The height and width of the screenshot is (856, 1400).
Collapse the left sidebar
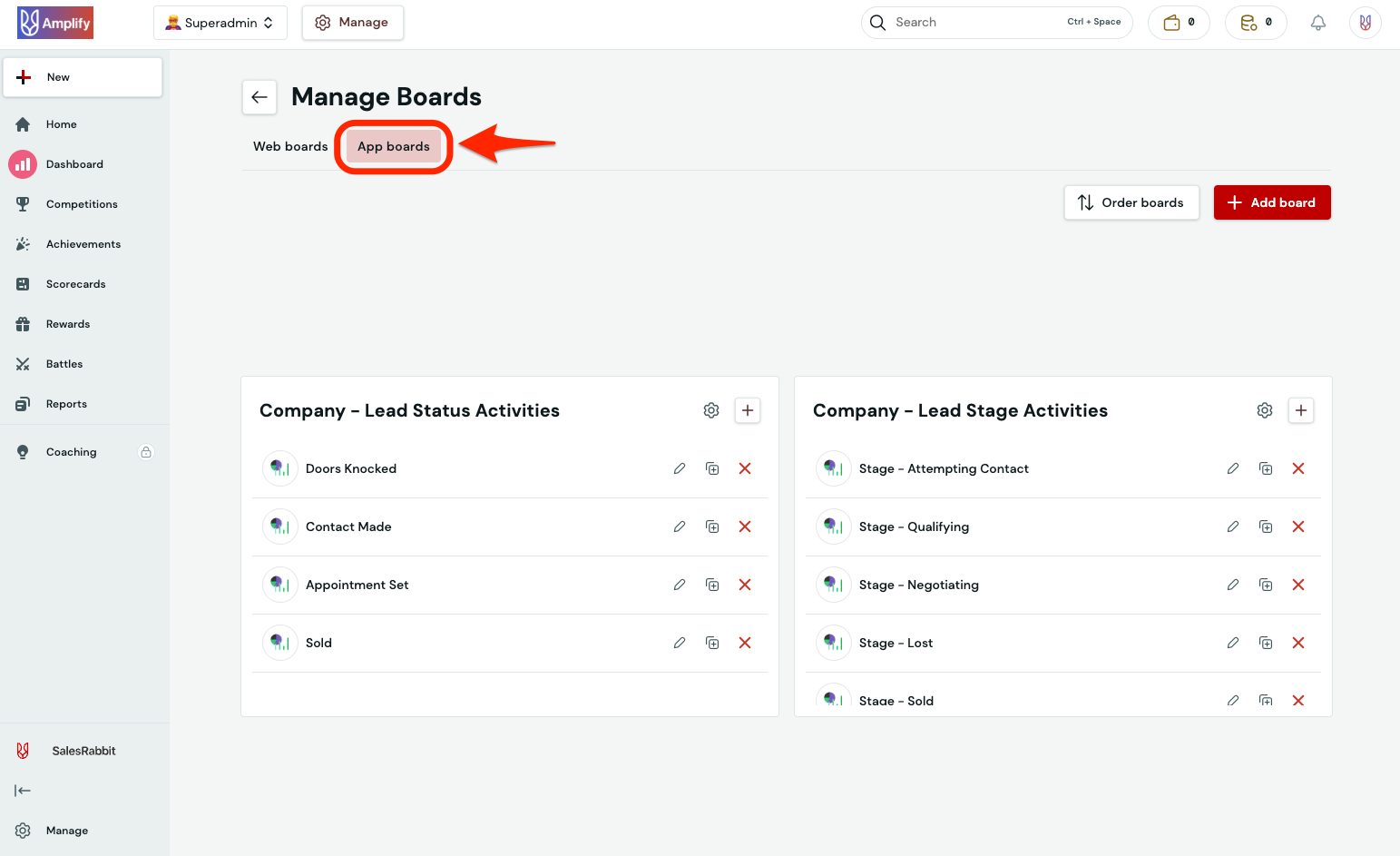(23, 791)
